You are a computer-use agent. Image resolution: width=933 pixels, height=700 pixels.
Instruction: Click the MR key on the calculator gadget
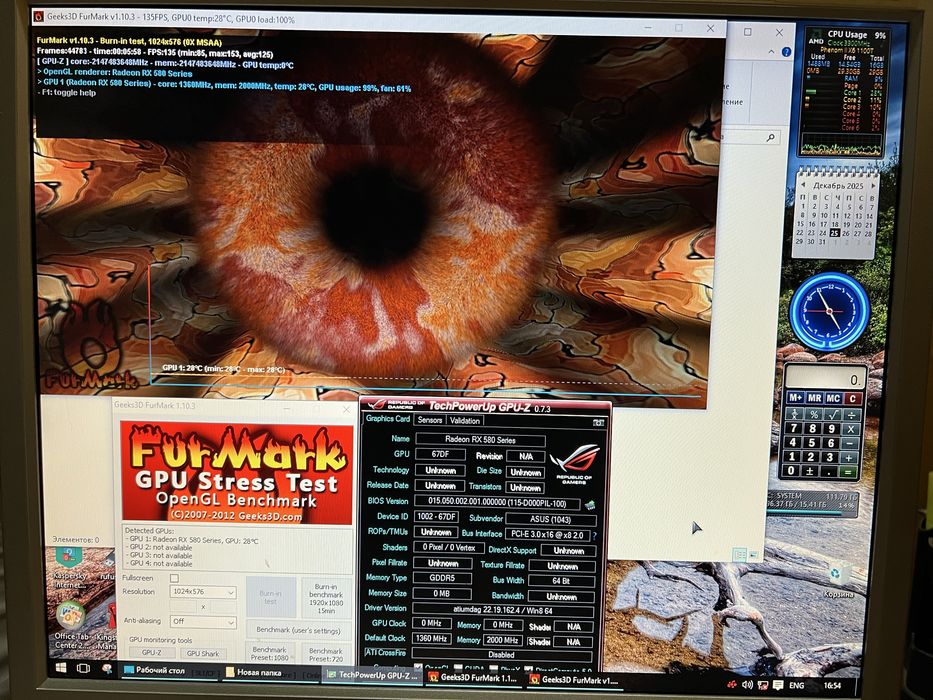[x=815, y=398]
